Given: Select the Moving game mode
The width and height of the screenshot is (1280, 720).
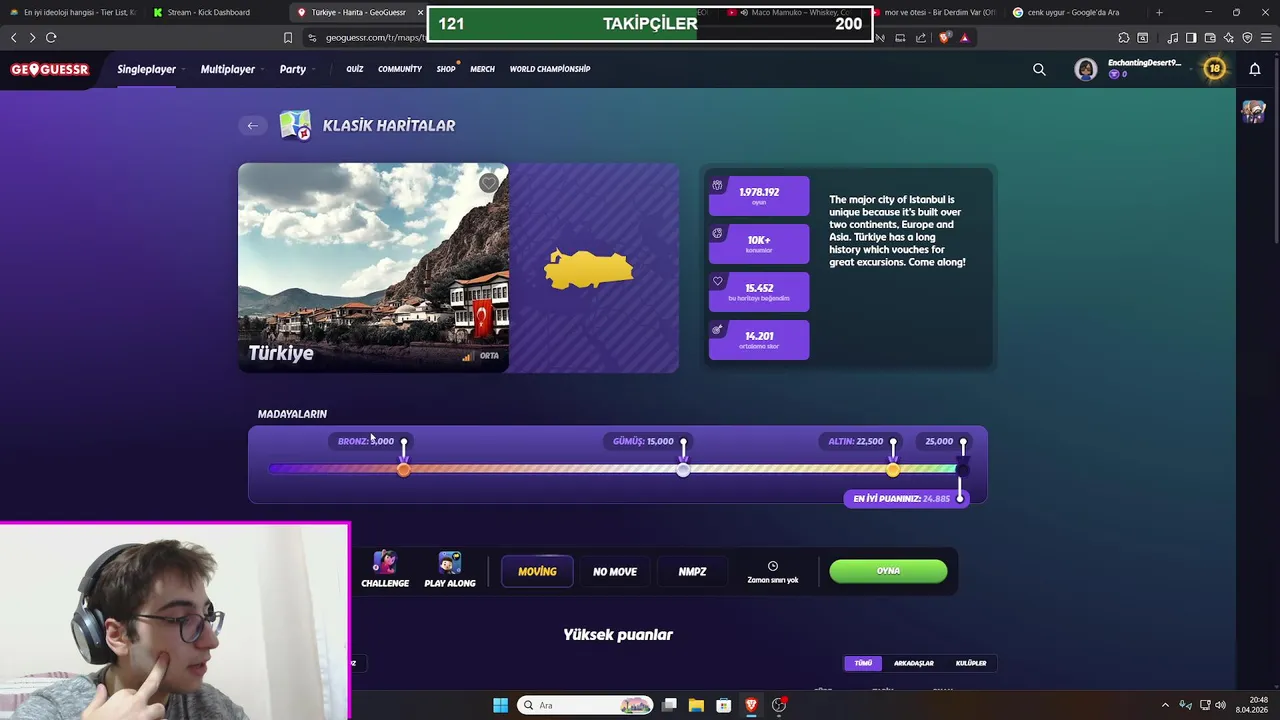Looking at the screenshot, I should tap(537, 571).
